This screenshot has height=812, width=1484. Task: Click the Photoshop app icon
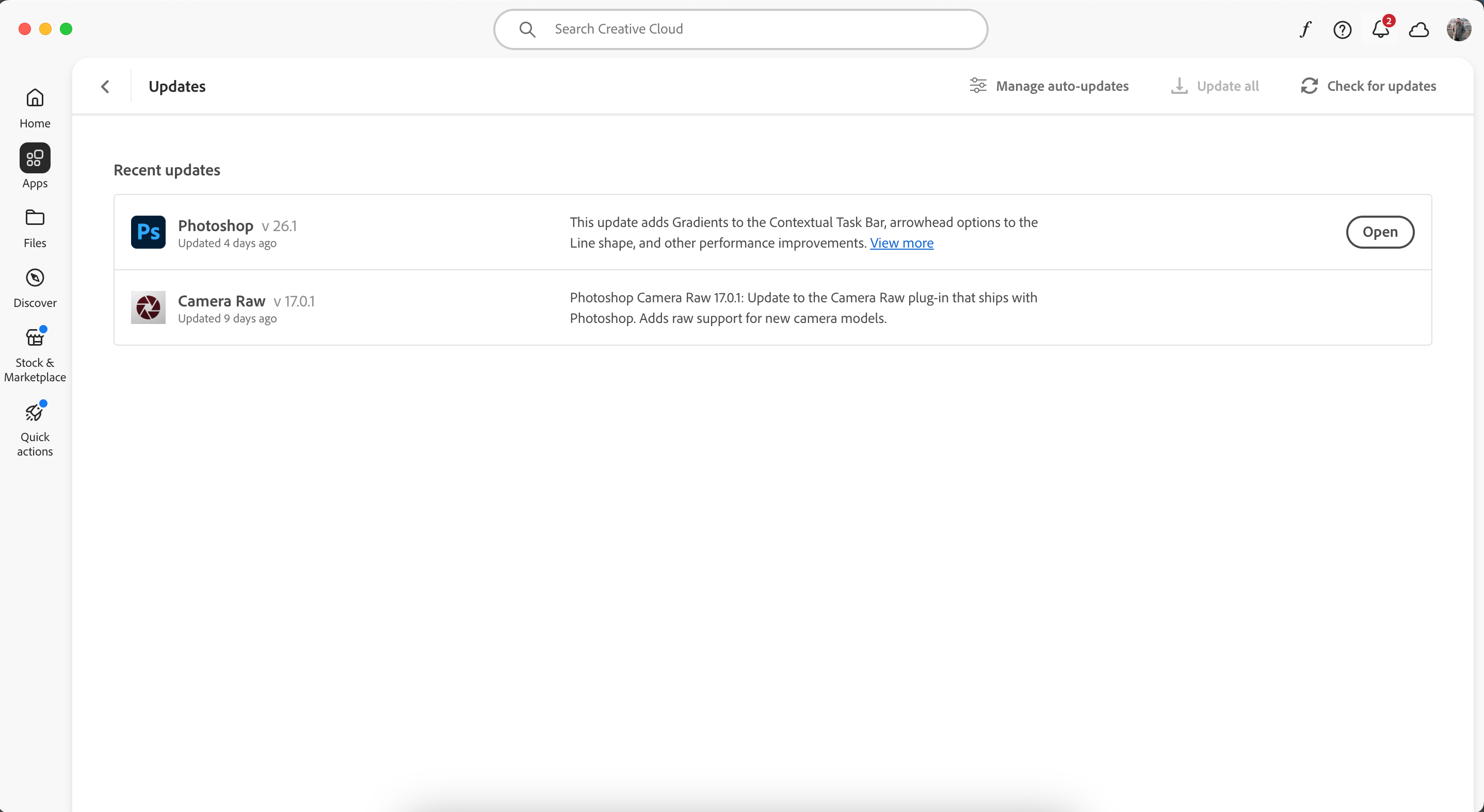(x=148, y=232)
